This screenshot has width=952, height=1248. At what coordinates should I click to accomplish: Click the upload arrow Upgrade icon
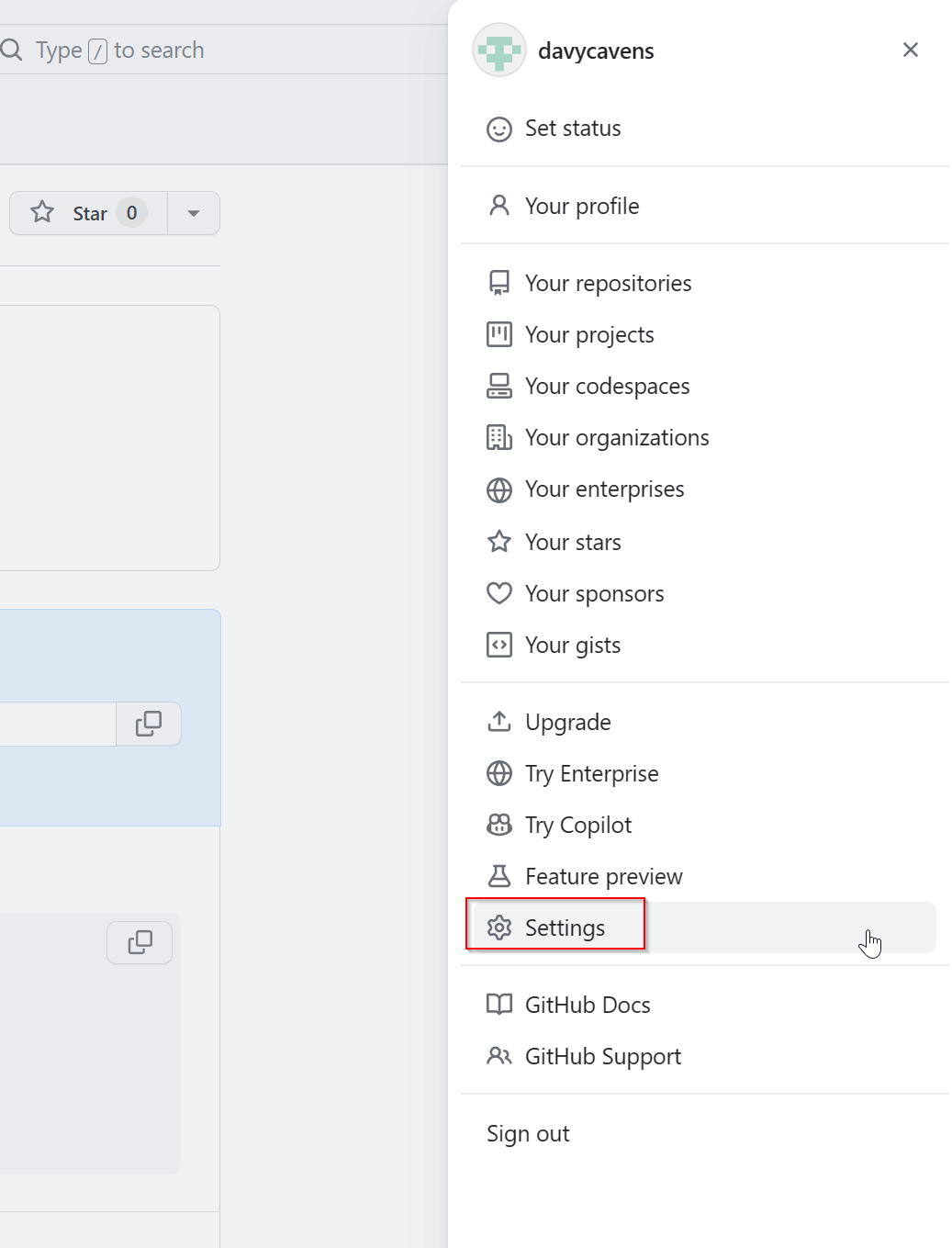tap(499, 722)
